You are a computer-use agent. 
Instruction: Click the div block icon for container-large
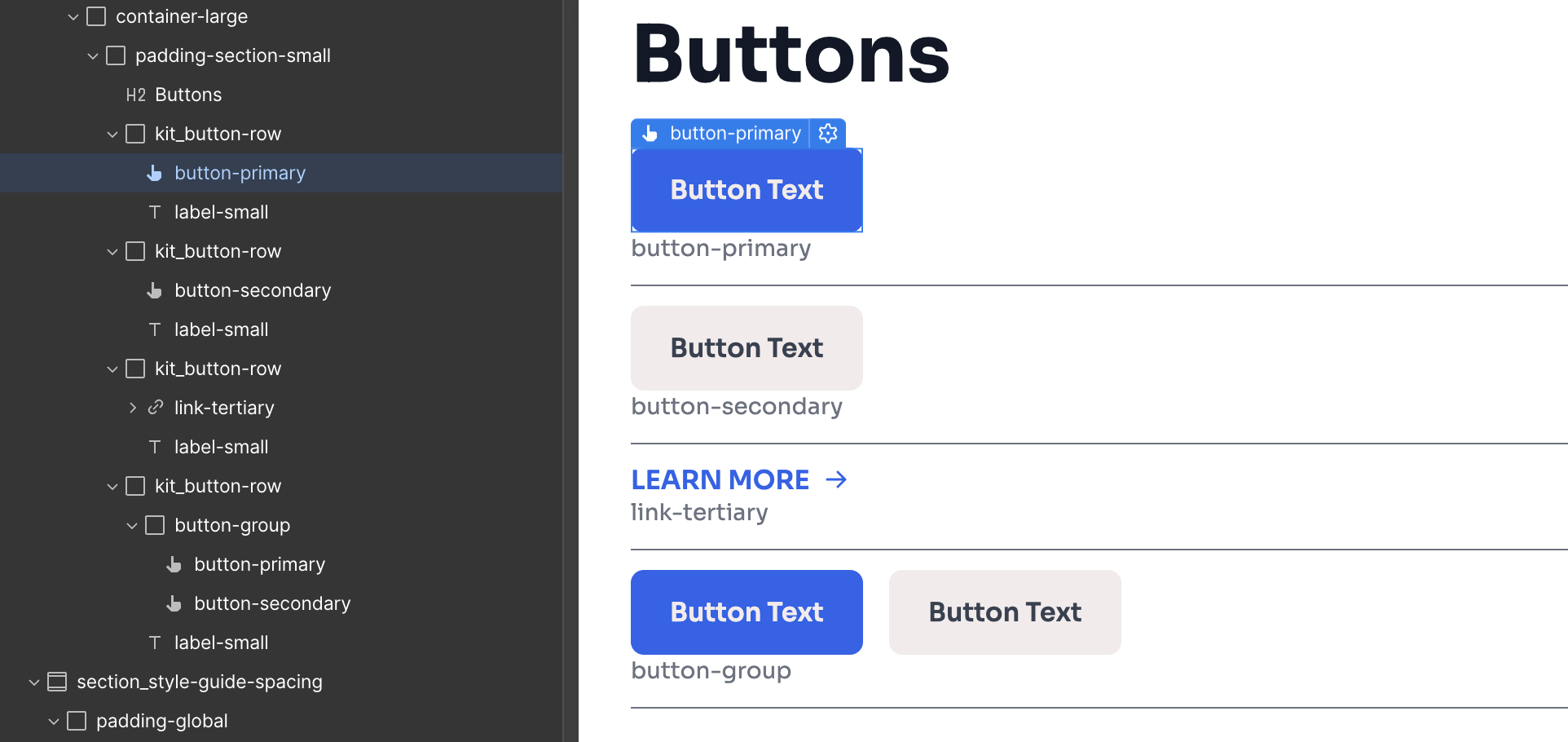pyautogui.click(x=96, y=16)
